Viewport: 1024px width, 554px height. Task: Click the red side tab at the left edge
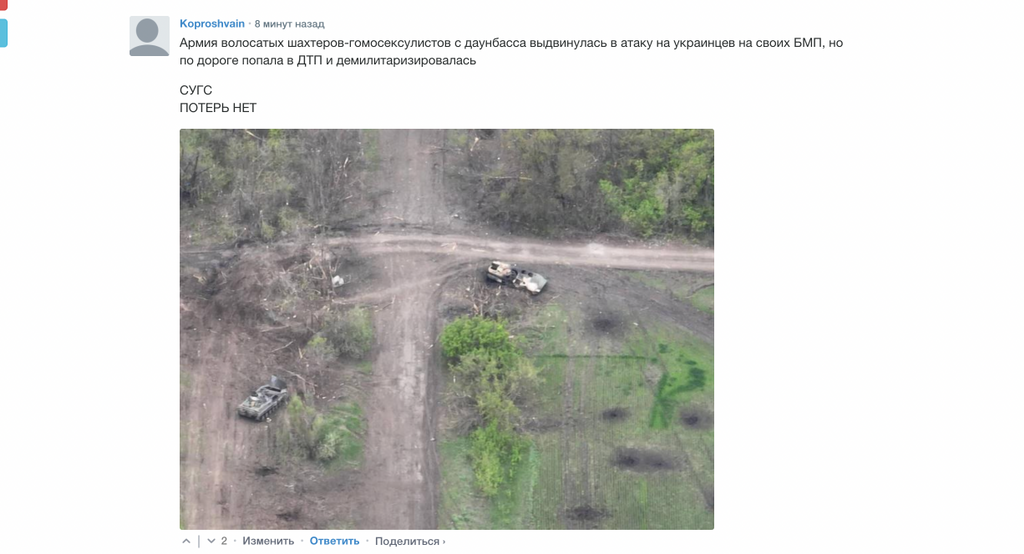(3, 5)
